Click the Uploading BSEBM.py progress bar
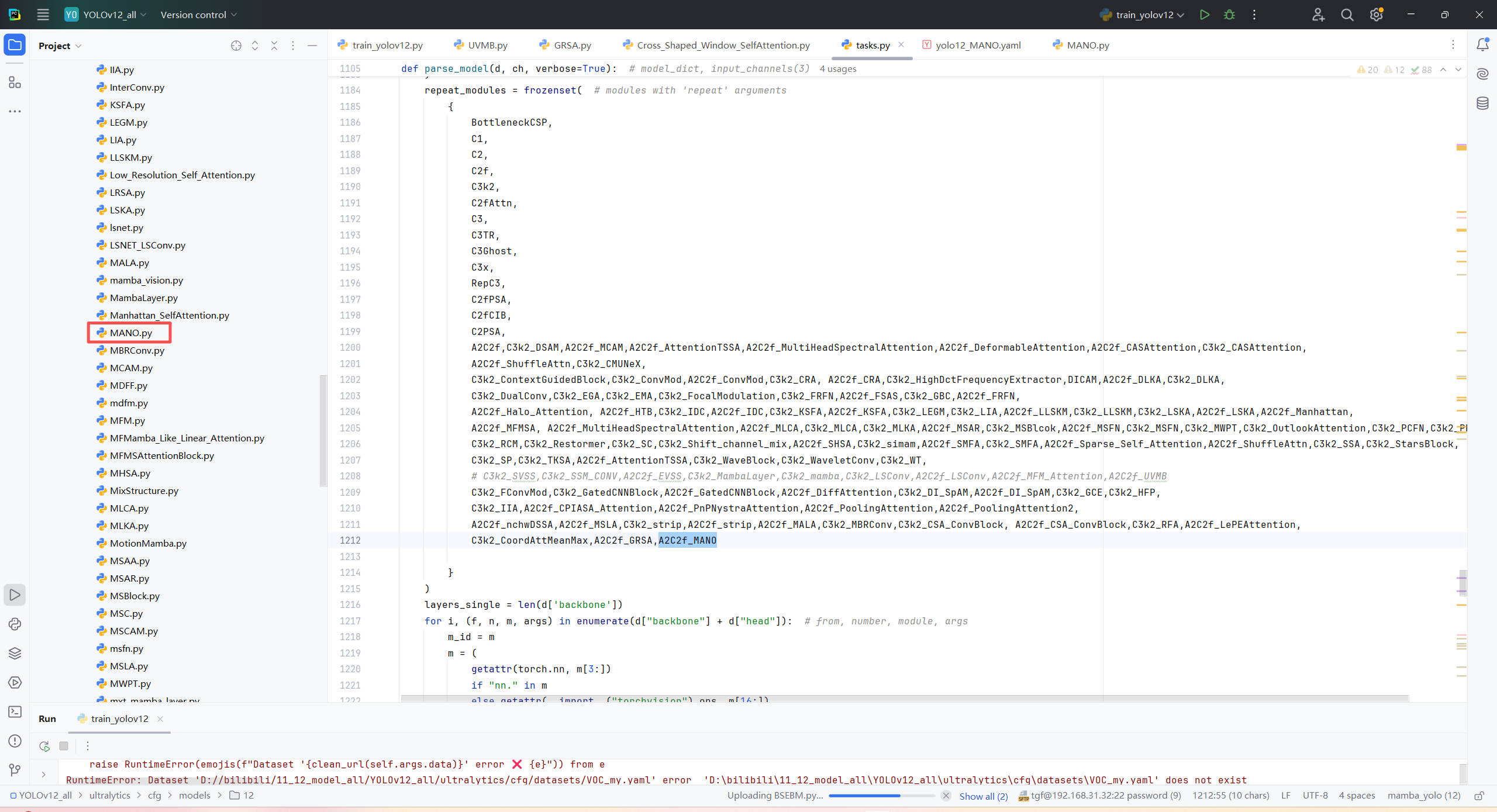Image resolution: width=1497 pixels, height=812 pixels. coord(881,796)
